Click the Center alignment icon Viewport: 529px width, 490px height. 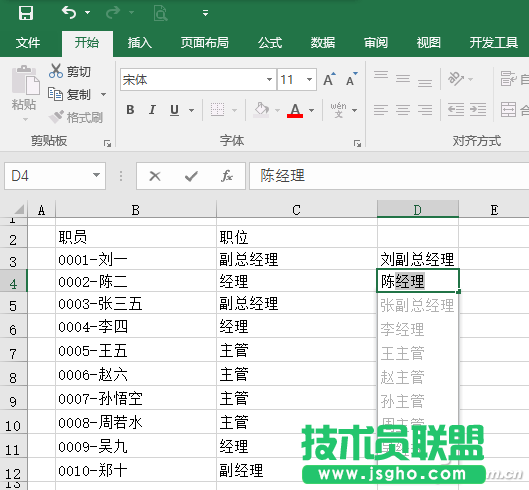[403, 110]
